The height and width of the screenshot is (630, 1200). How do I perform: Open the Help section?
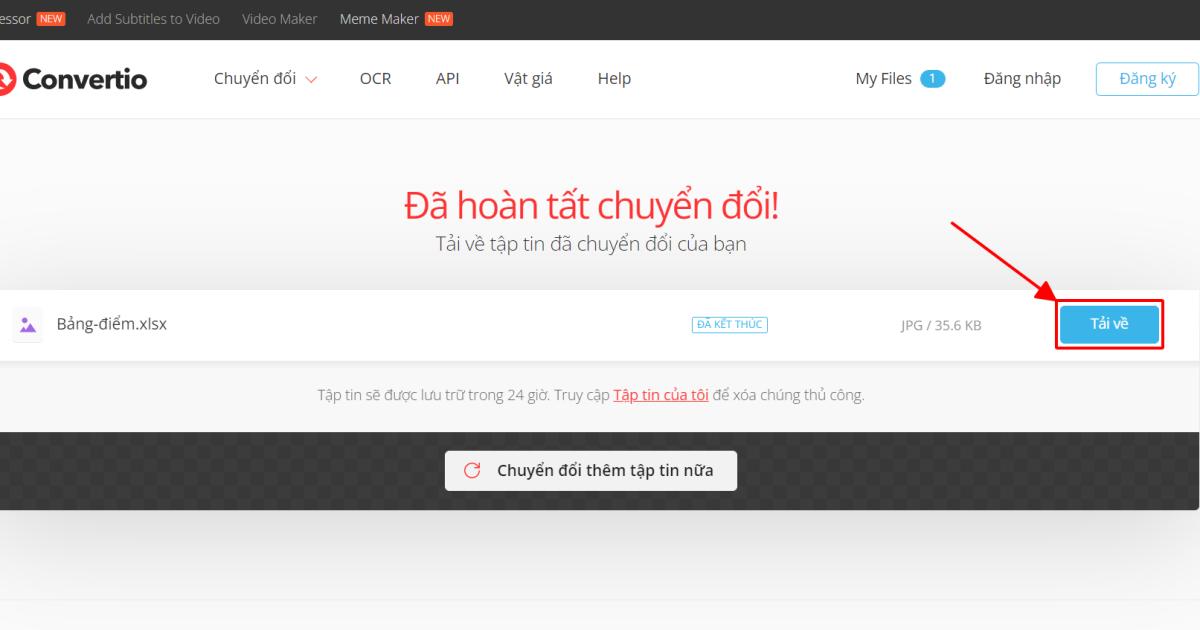click(x=614, y=78)
